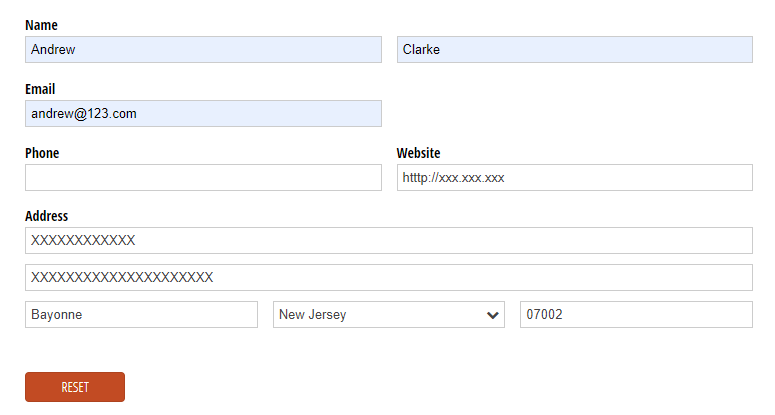Select the second, longer address line field
775x415 pixels.
[x=388, y=278]
